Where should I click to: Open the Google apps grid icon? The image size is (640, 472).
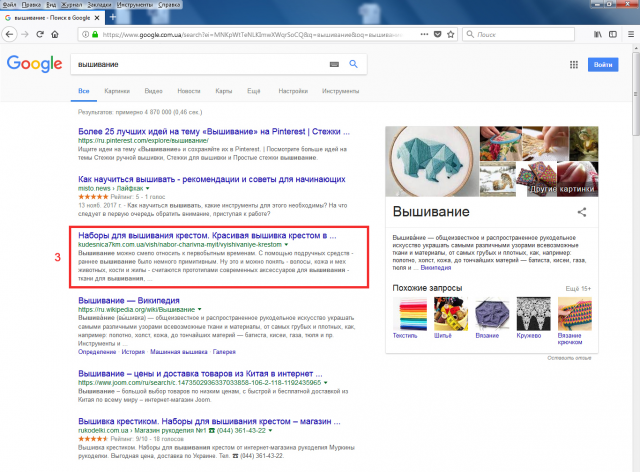[x=574, y=65]
